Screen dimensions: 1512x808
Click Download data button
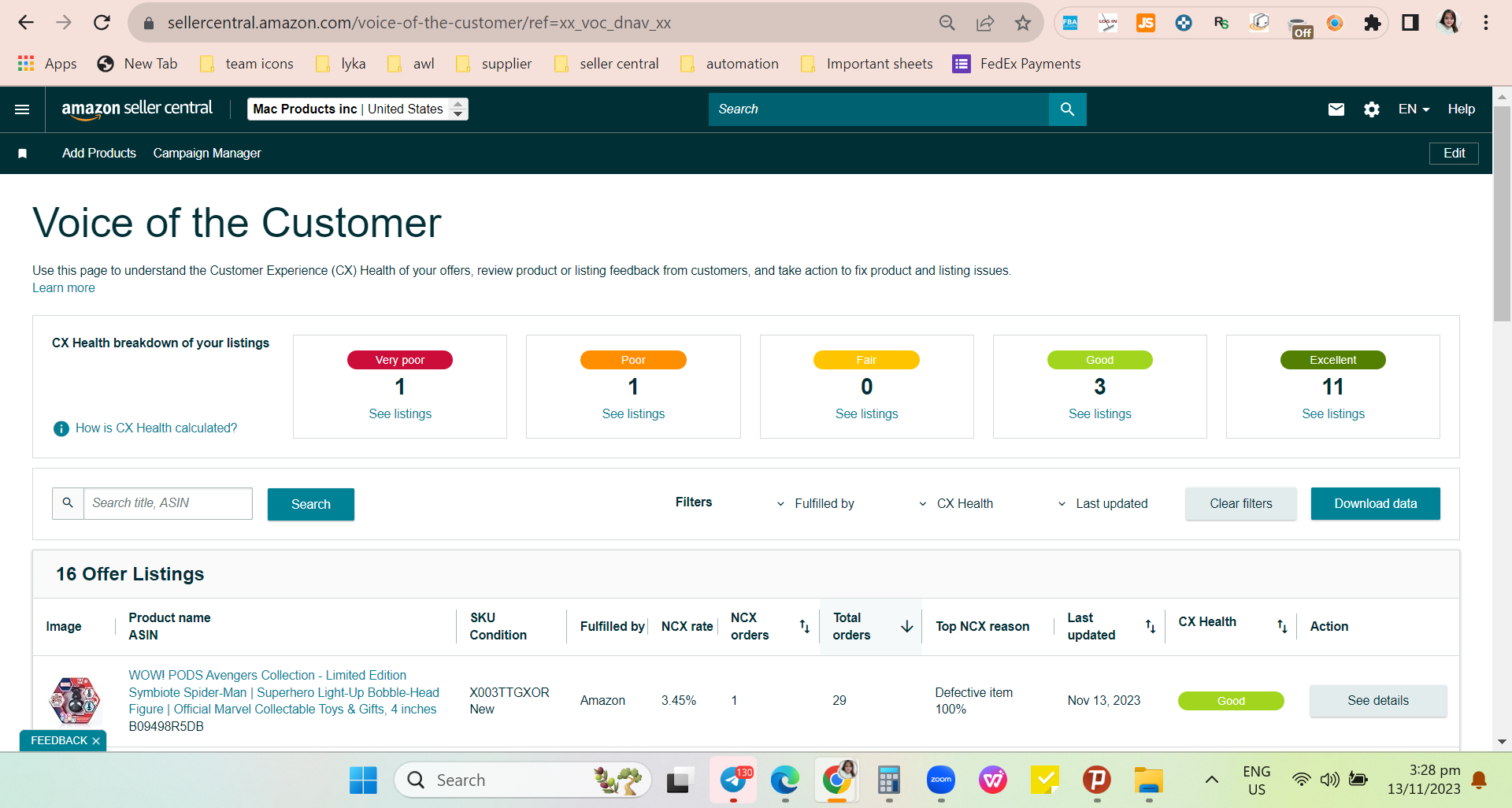click(1376, 504)
